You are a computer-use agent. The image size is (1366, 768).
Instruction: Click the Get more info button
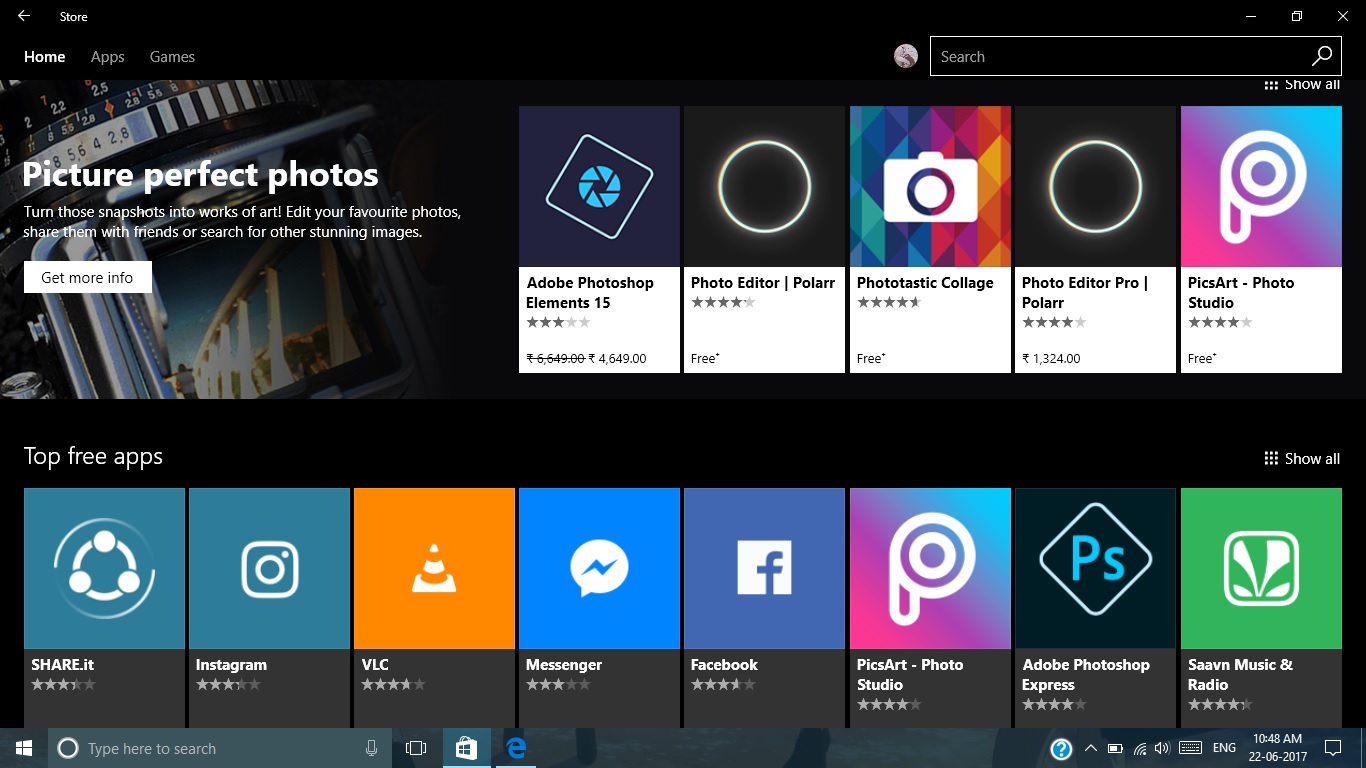[x=87, y=277]
